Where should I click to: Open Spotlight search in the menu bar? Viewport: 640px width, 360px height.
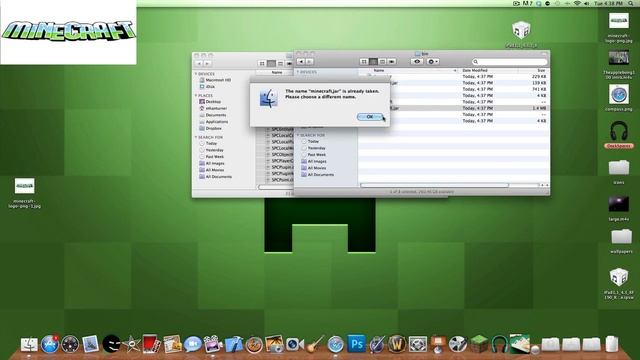click(x=631, y=3)
